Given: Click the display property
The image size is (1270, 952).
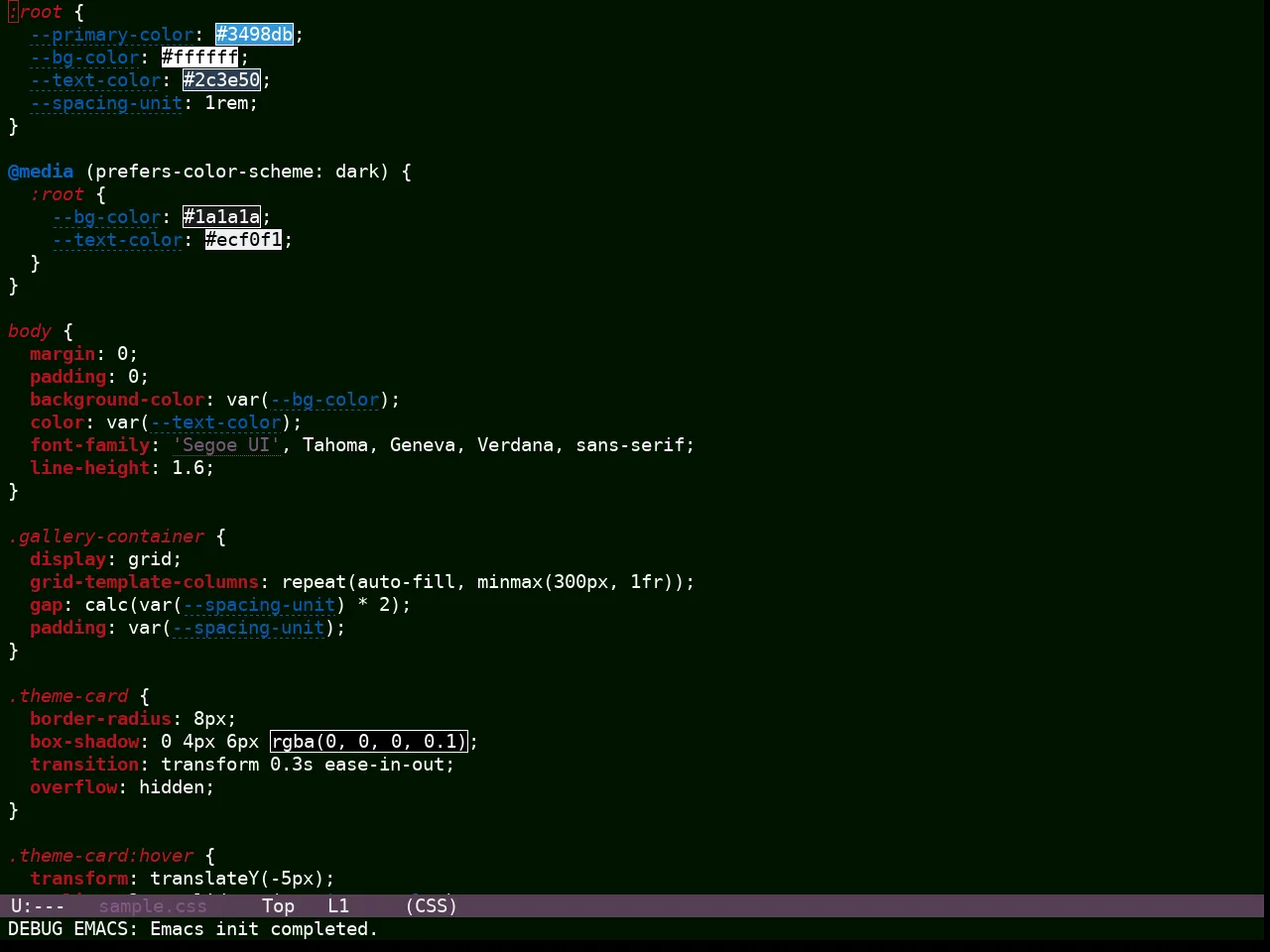Looking at the screenshot, I should click(x=68, y=559).
